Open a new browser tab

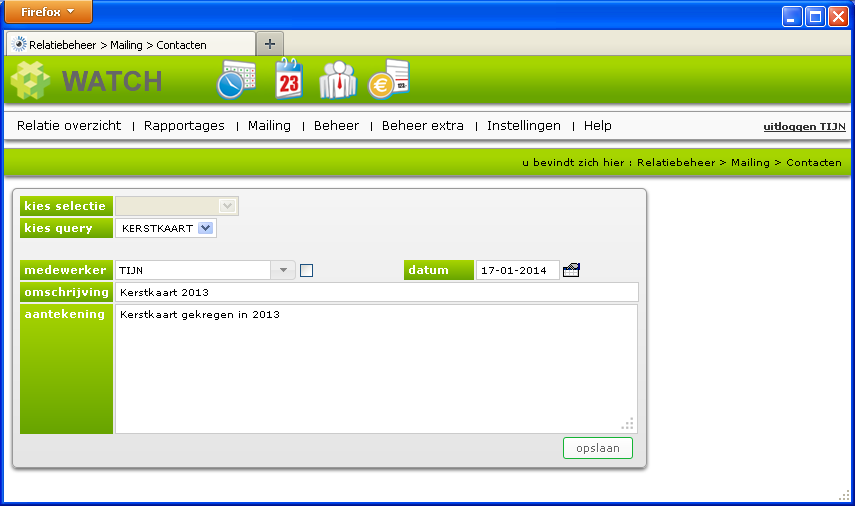(270, 44)
